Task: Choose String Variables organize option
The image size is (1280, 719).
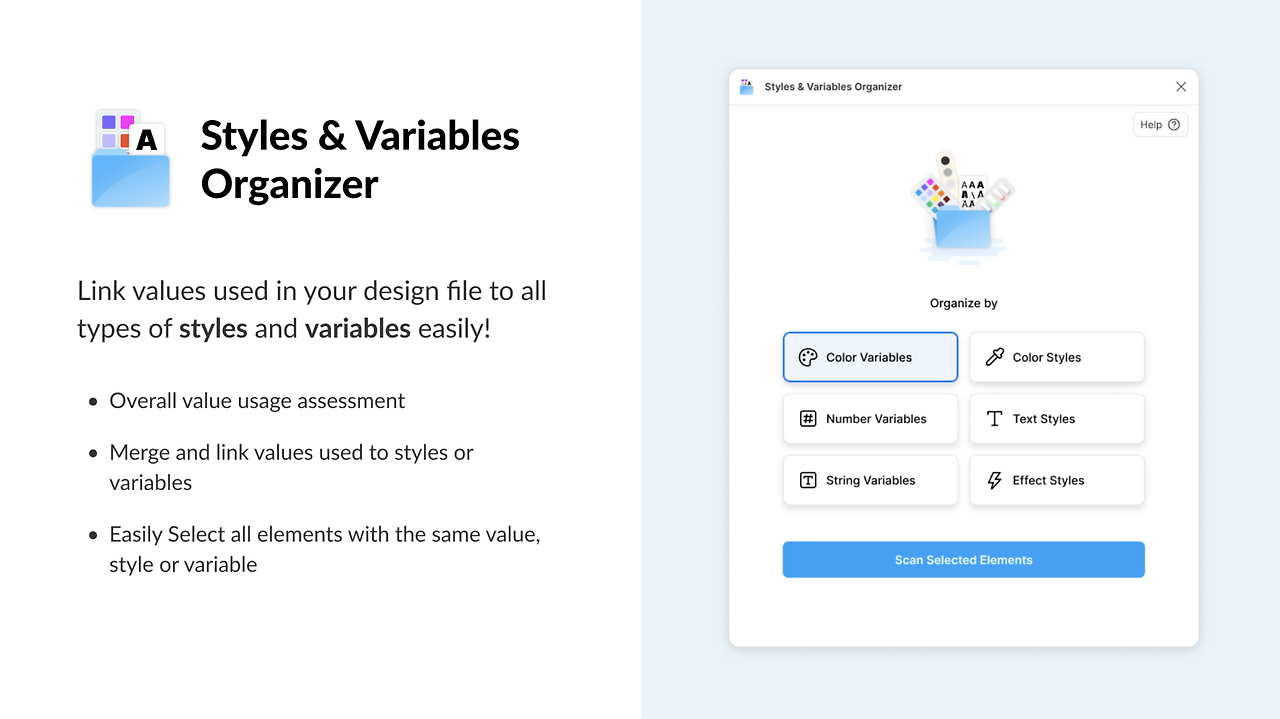Action: 870,480
